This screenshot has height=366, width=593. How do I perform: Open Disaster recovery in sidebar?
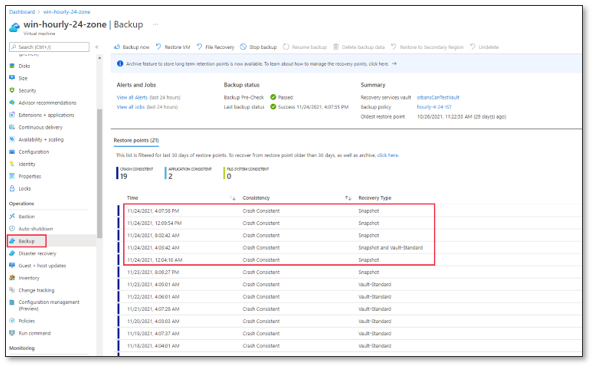coord(37,253)
